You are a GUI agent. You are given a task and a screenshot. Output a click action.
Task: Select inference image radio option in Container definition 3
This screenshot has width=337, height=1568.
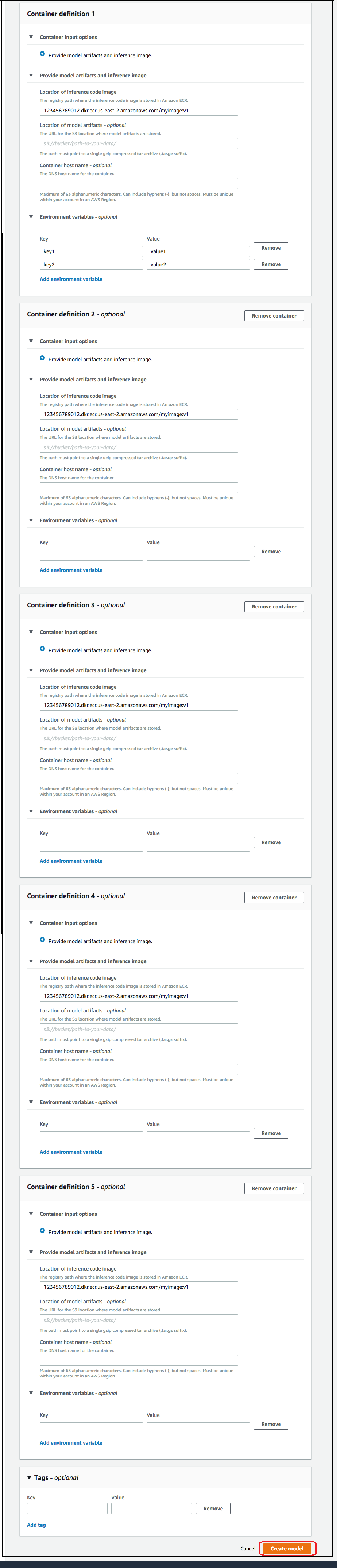tap(42, 649)
